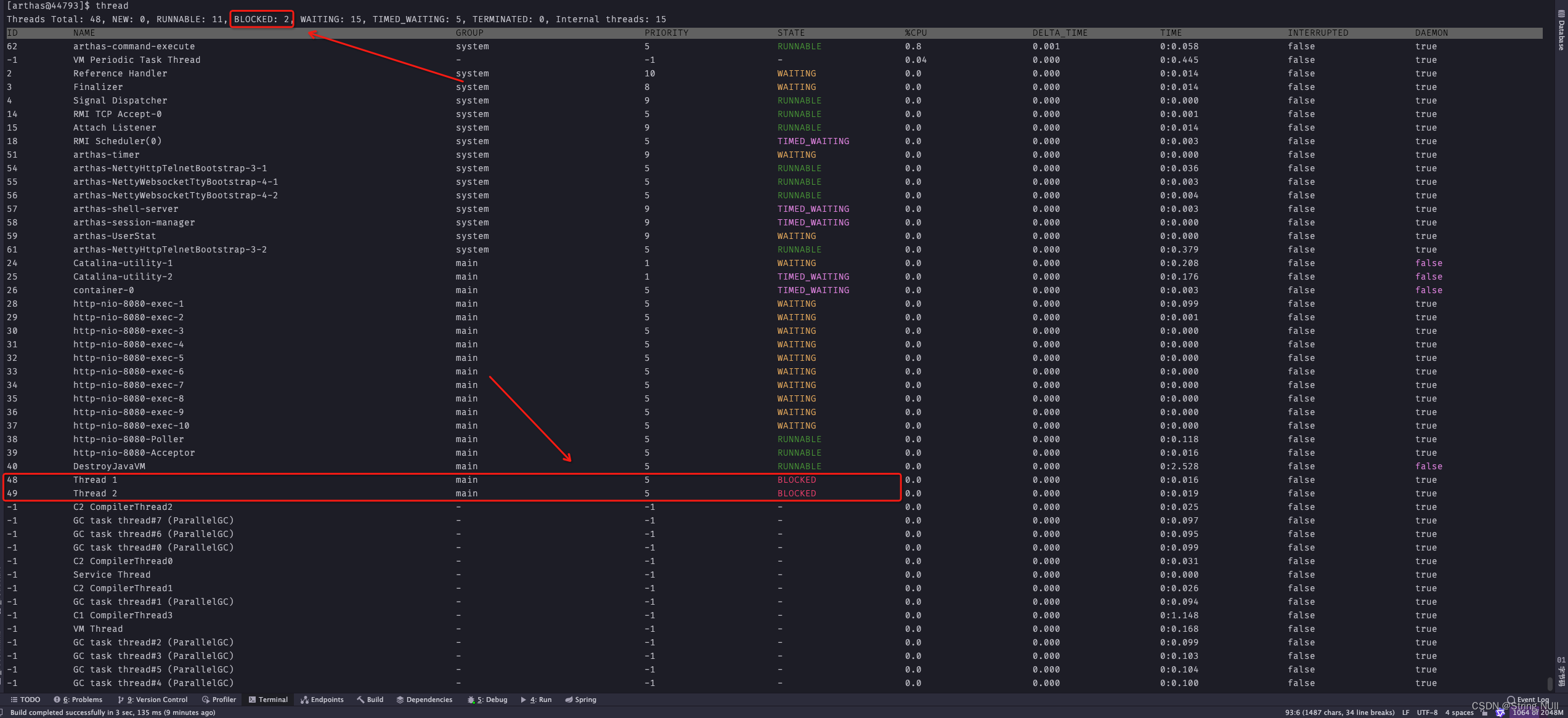Open the Profiler tool window

point(219,700)
